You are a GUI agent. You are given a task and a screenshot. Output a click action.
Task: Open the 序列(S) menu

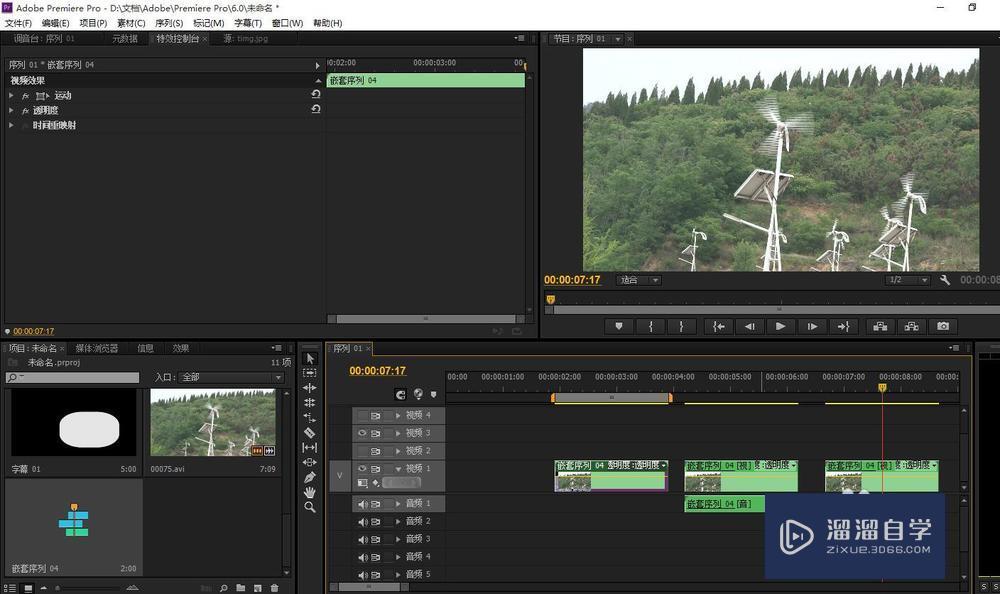pyautogui.click(x=168, y=23)
